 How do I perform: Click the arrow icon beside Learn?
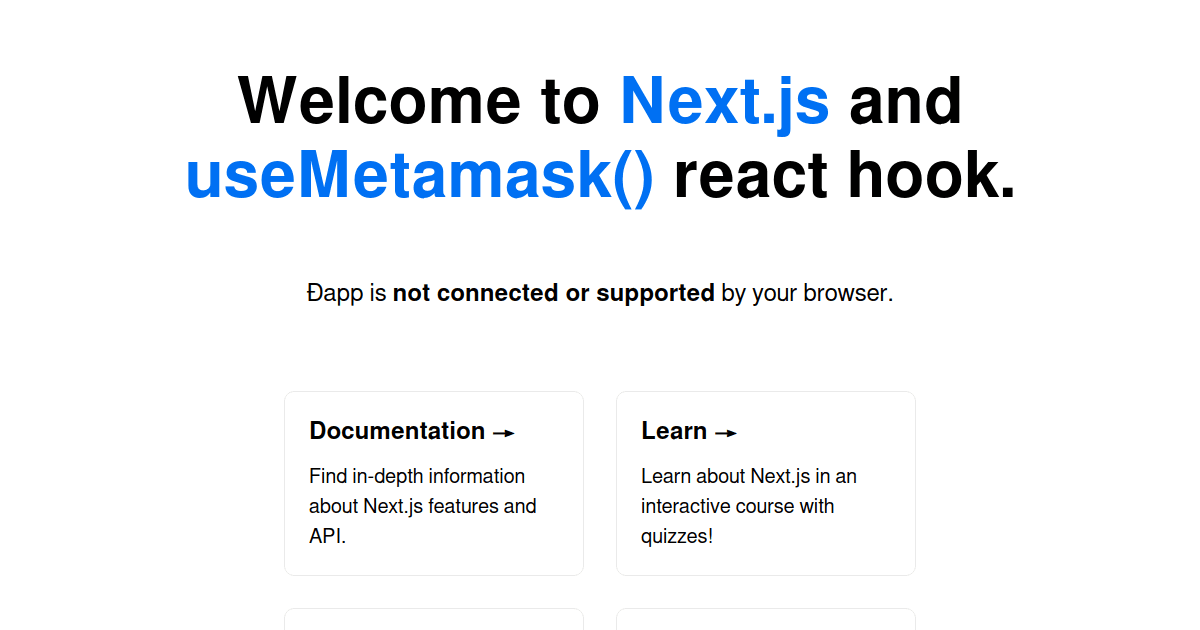point(726,433)
